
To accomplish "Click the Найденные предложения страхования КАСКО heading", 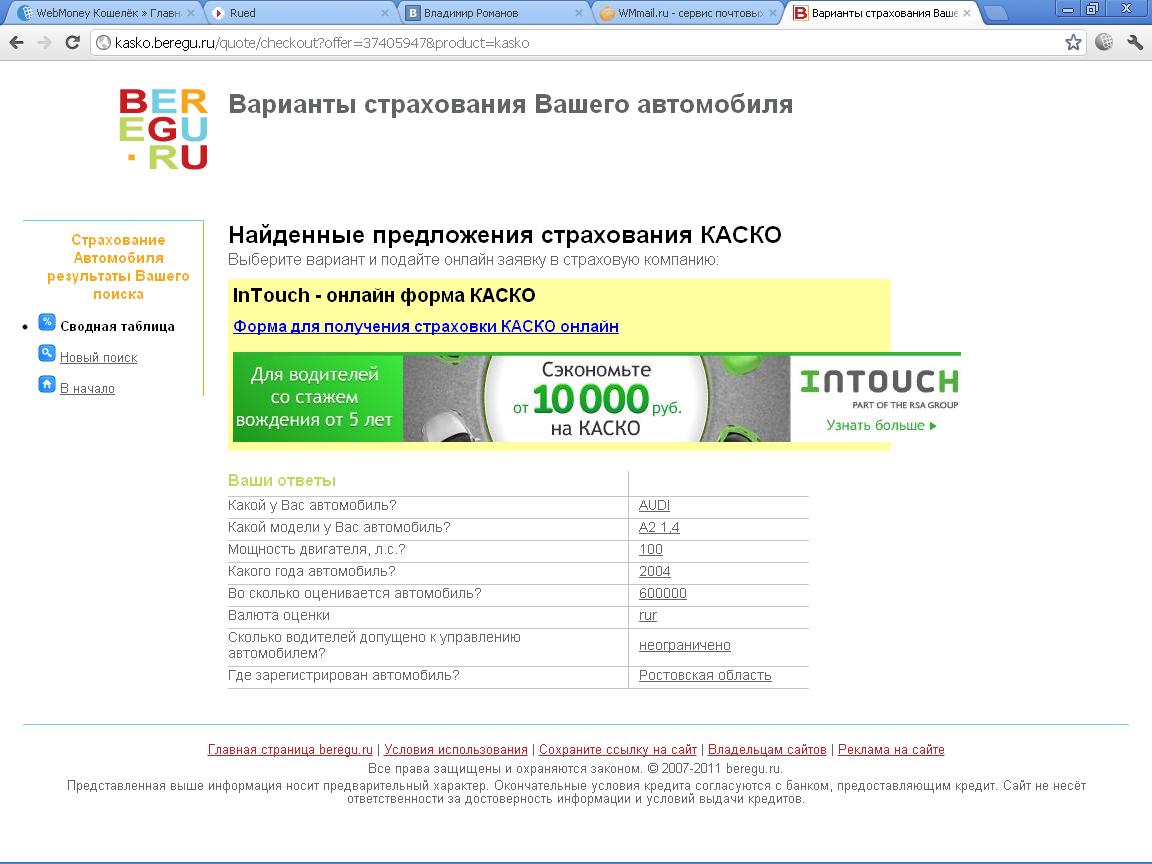I will [x=505, y=235].
